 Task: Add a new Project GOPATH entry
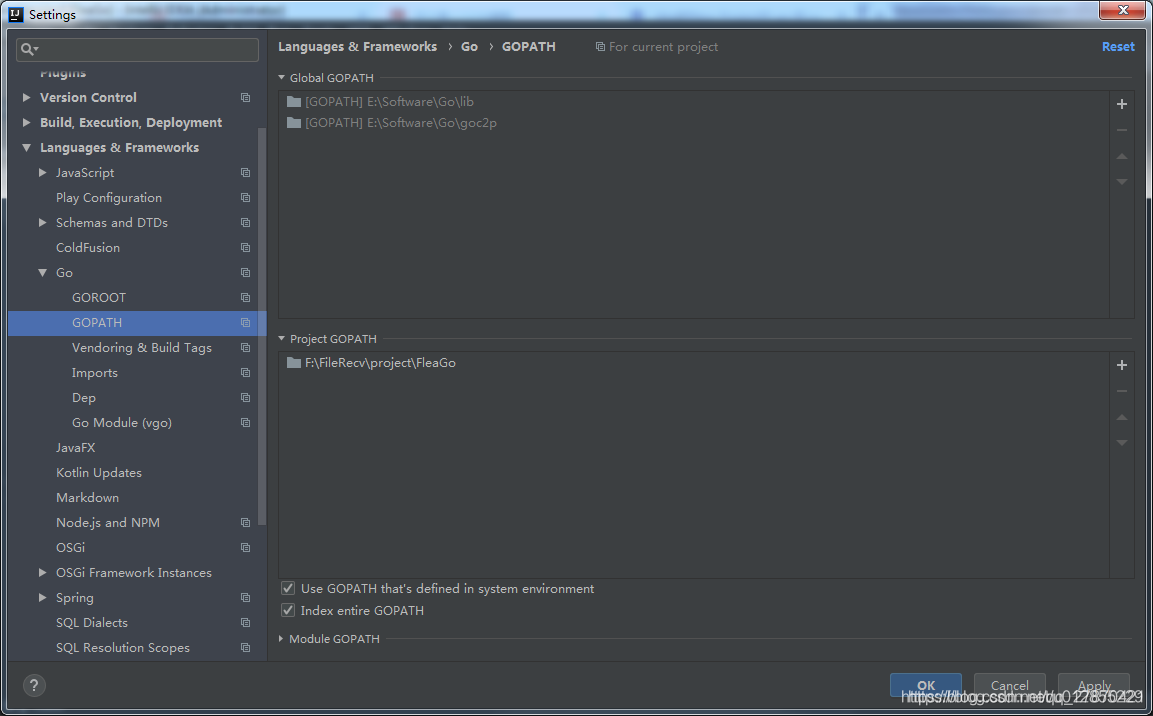click(1121, 365)
